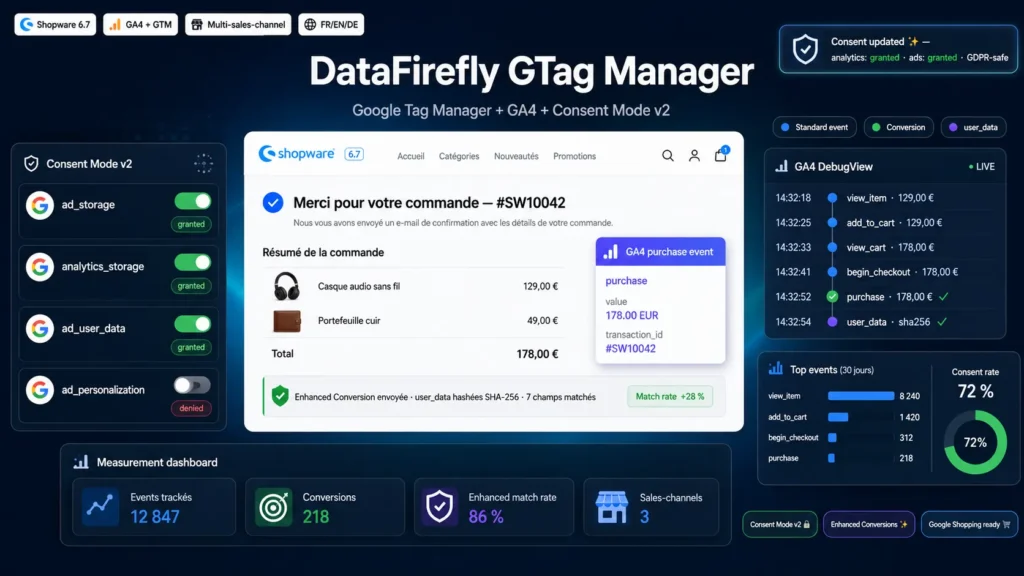Select the begin_checkout 178,00 € DebugView row
This screenshot has width=1024, height=576.
tap(885, 272)
